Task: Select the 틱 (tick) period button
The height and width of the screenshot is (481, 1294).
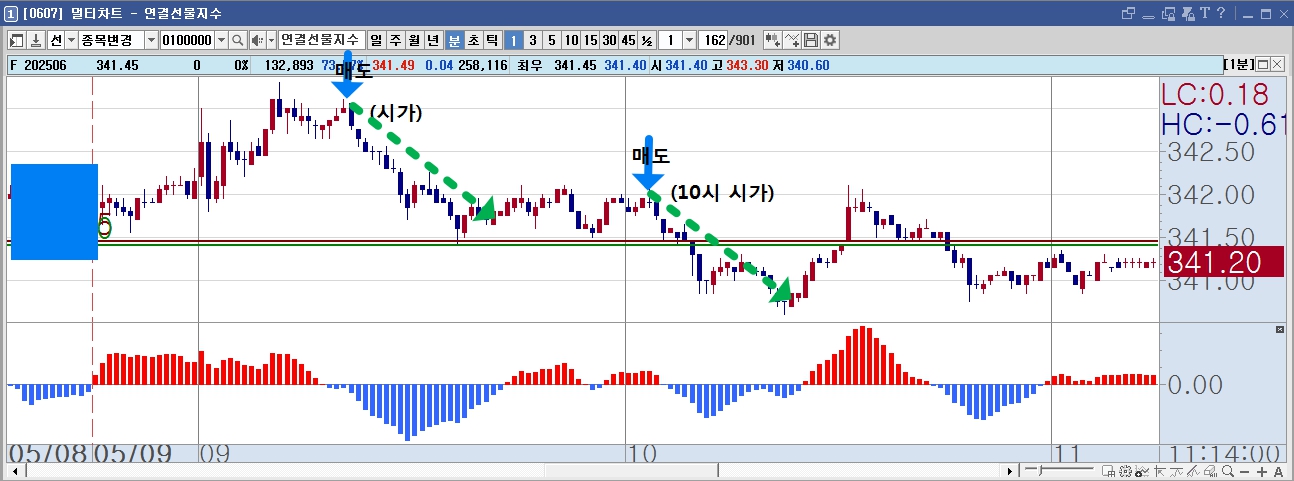Action: [492, 40]
